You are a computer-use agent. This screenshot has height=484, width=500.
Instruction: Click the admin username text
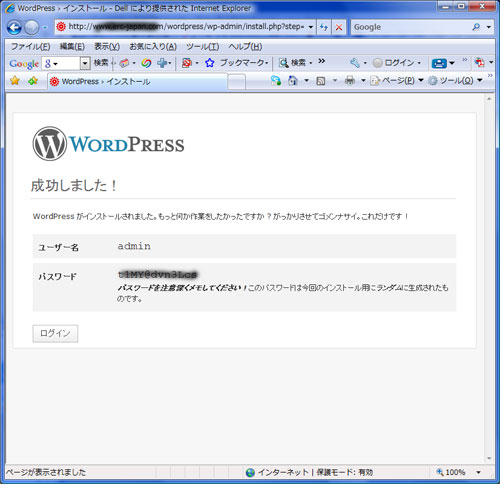click(134, 246)
